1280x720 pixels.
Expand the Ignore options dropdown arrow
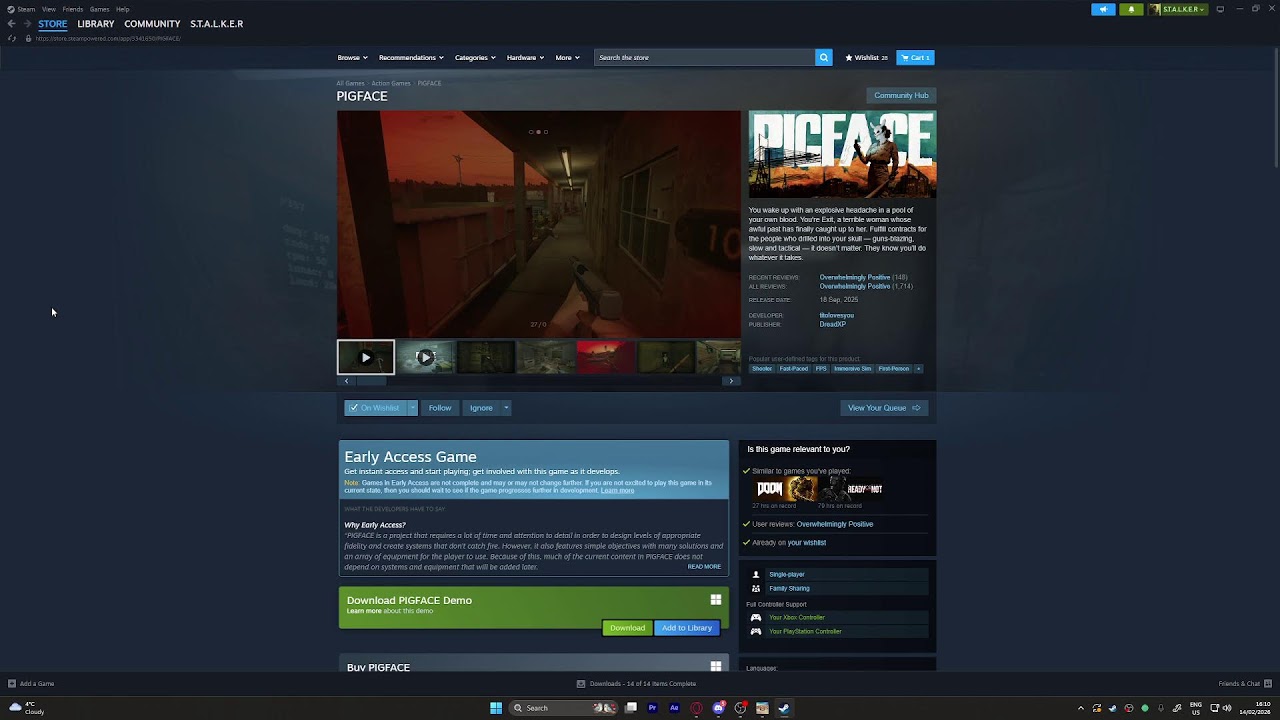point(506,408)
